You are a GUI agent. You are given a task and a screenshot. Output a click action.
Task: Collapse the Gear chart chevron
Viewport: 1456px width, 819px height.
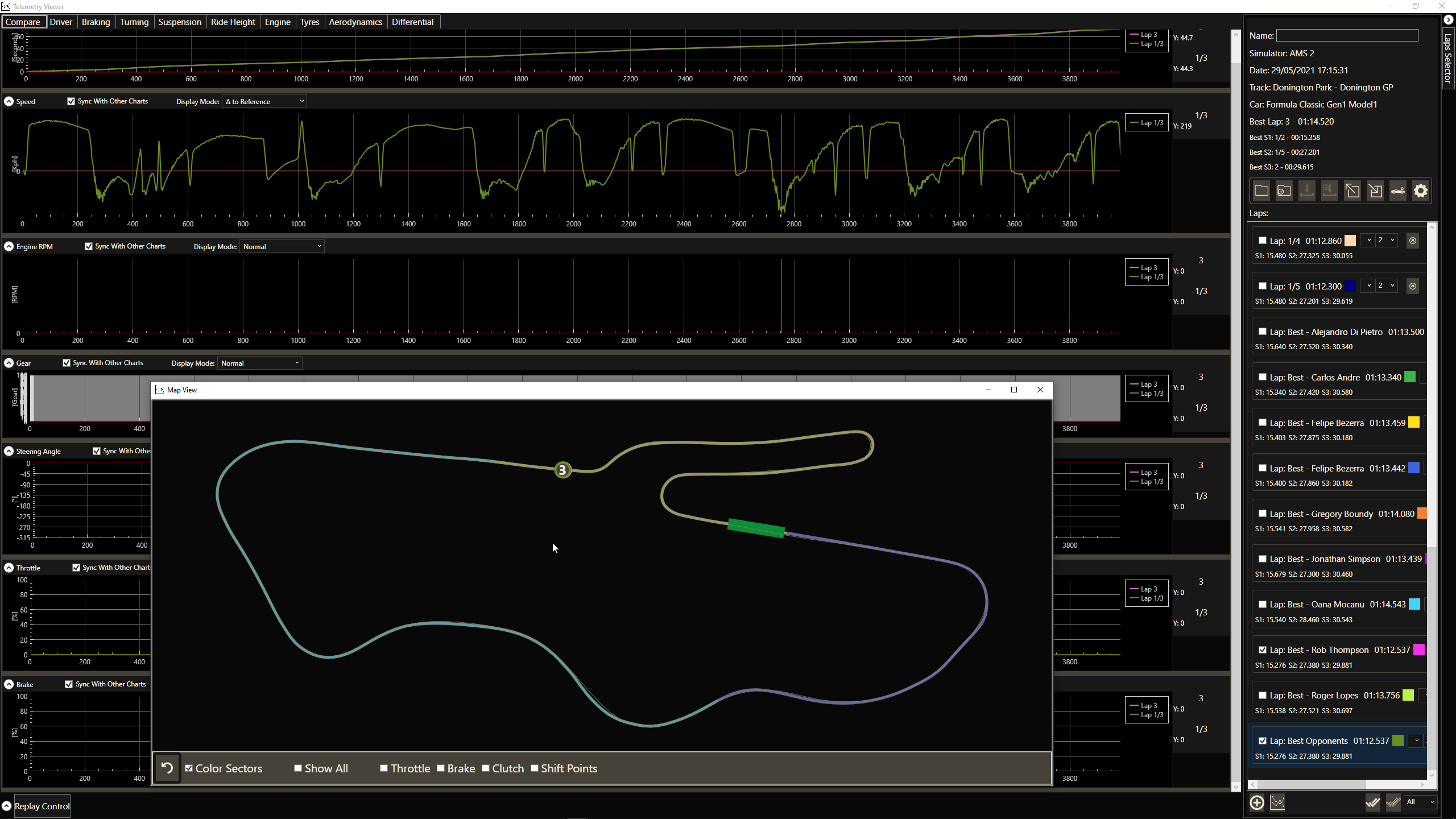coord(9,363)
